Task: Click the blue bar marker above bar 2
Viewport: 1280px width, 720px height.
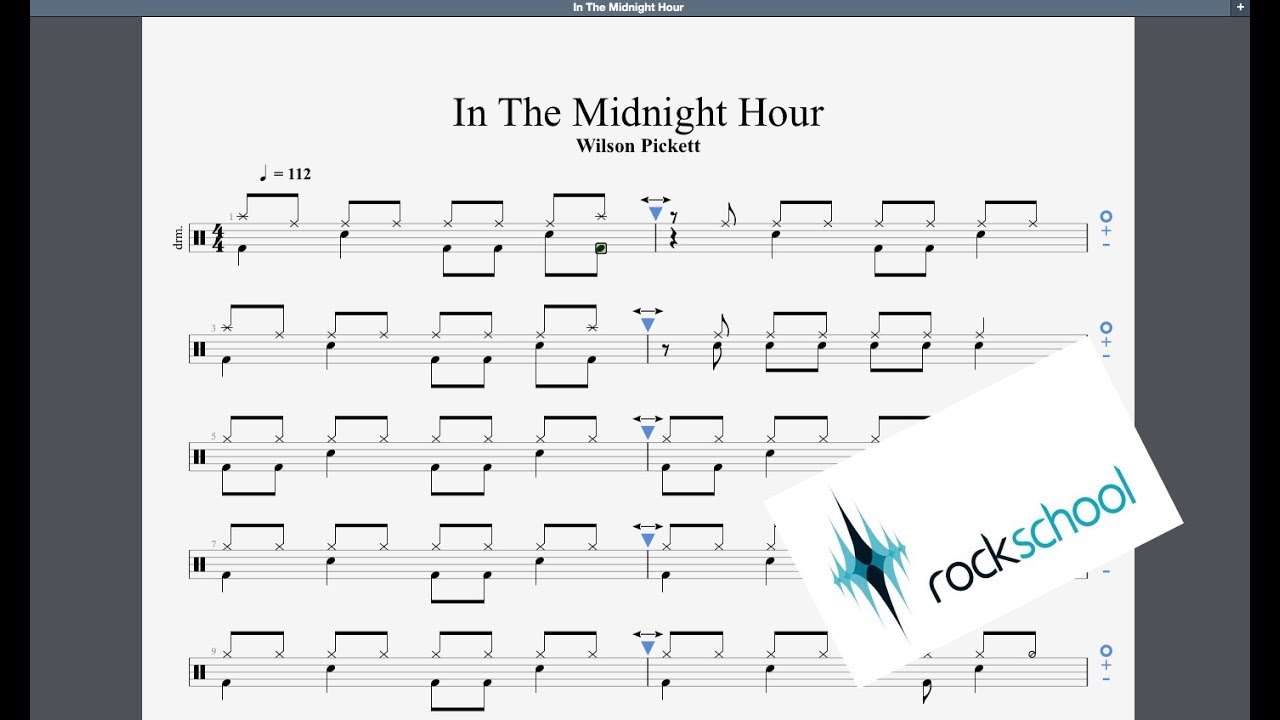Action: tap(656, 213)
